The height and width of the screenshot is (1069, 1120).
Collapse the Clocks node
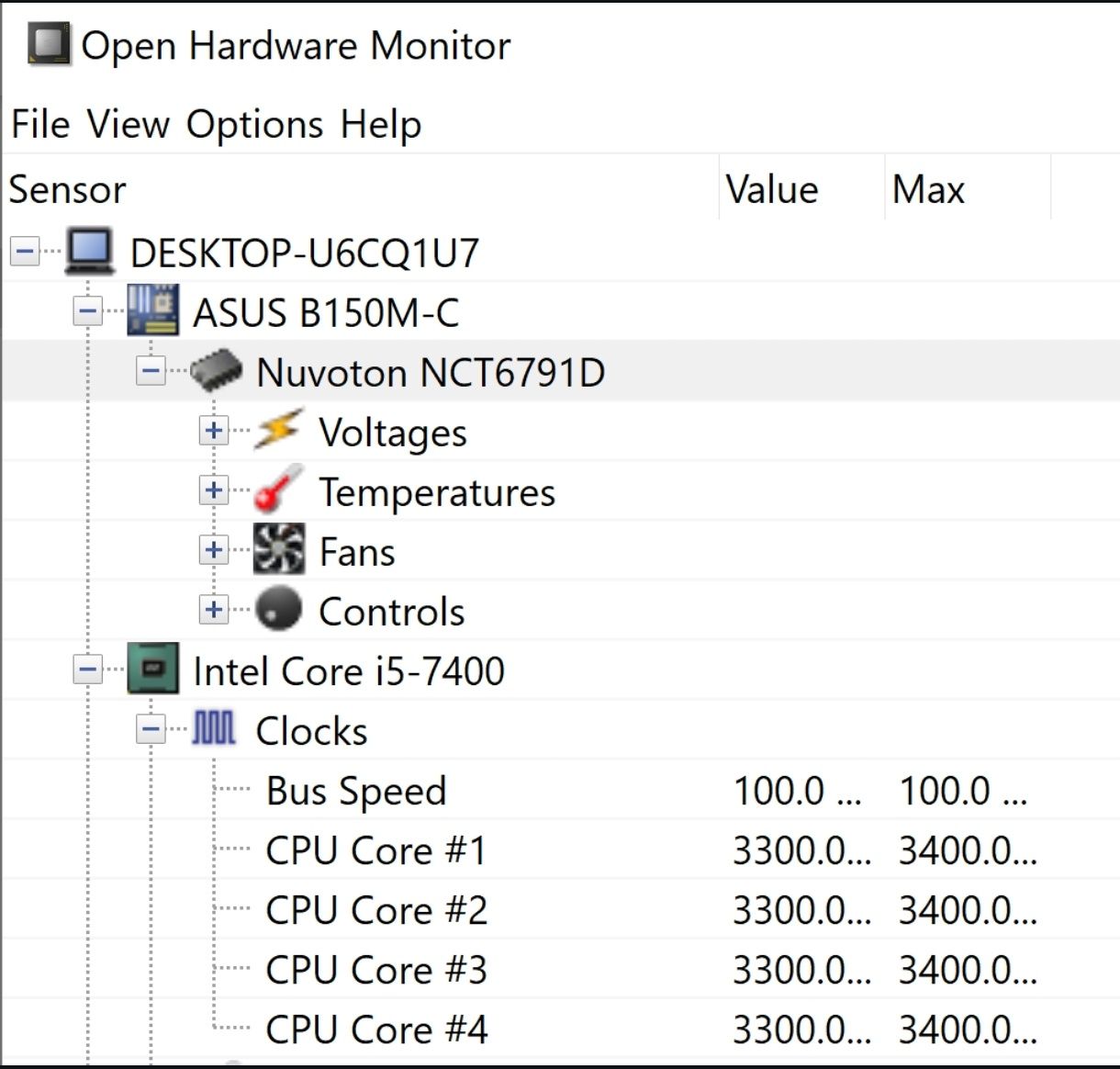pyautogui.click(x=151, y=729)
